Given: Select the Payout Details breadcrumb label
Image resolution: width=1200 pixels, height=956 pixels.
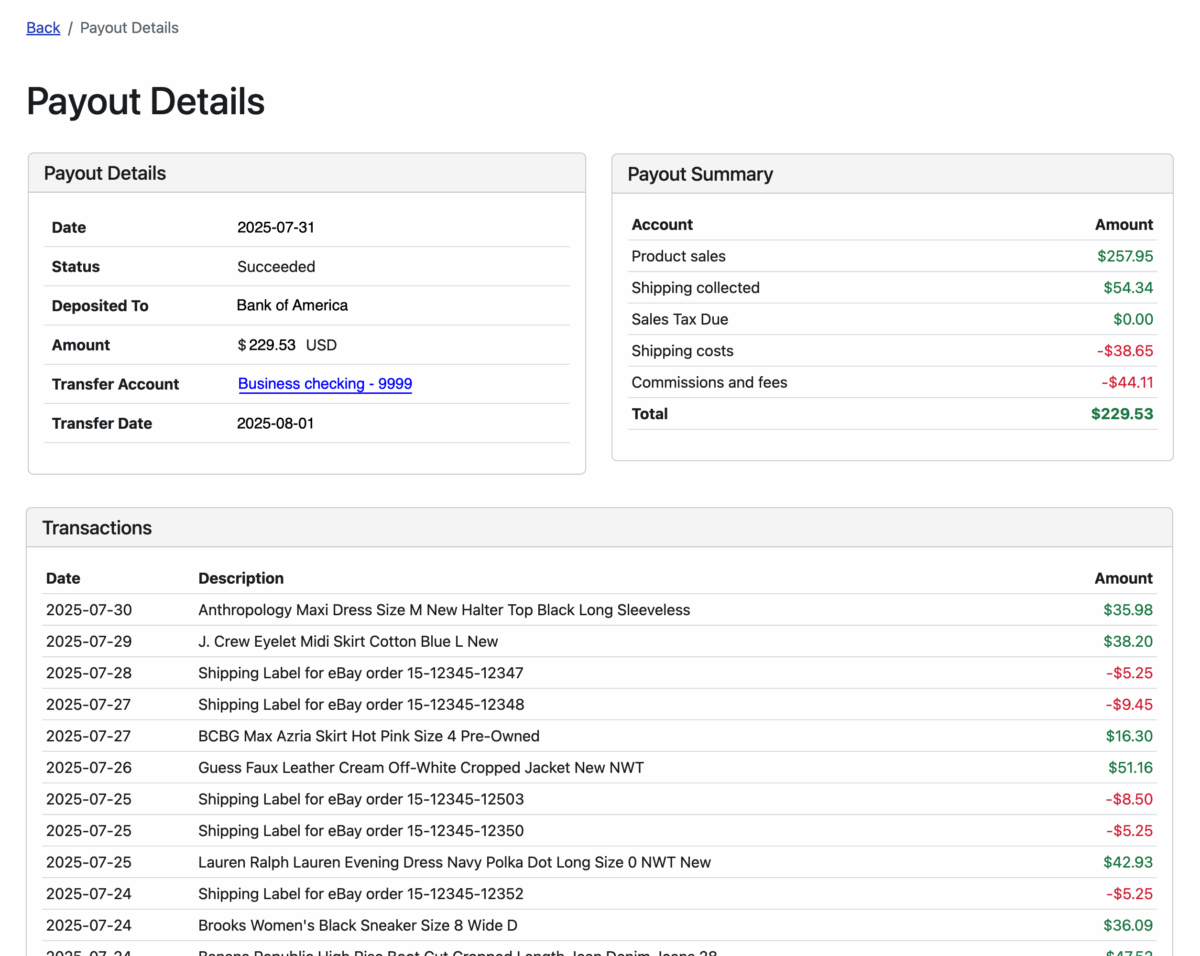Looking at the screenshot, I should [x=129, y=28].
